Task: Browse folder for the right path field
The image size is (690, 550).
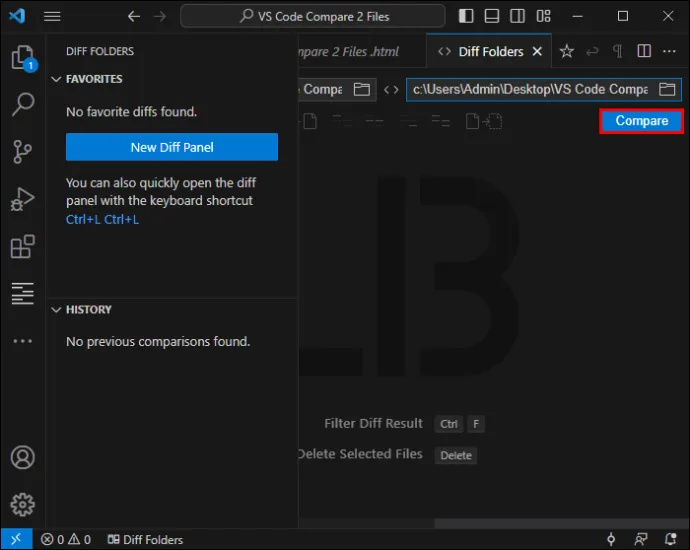Action: tap(667, 89)
